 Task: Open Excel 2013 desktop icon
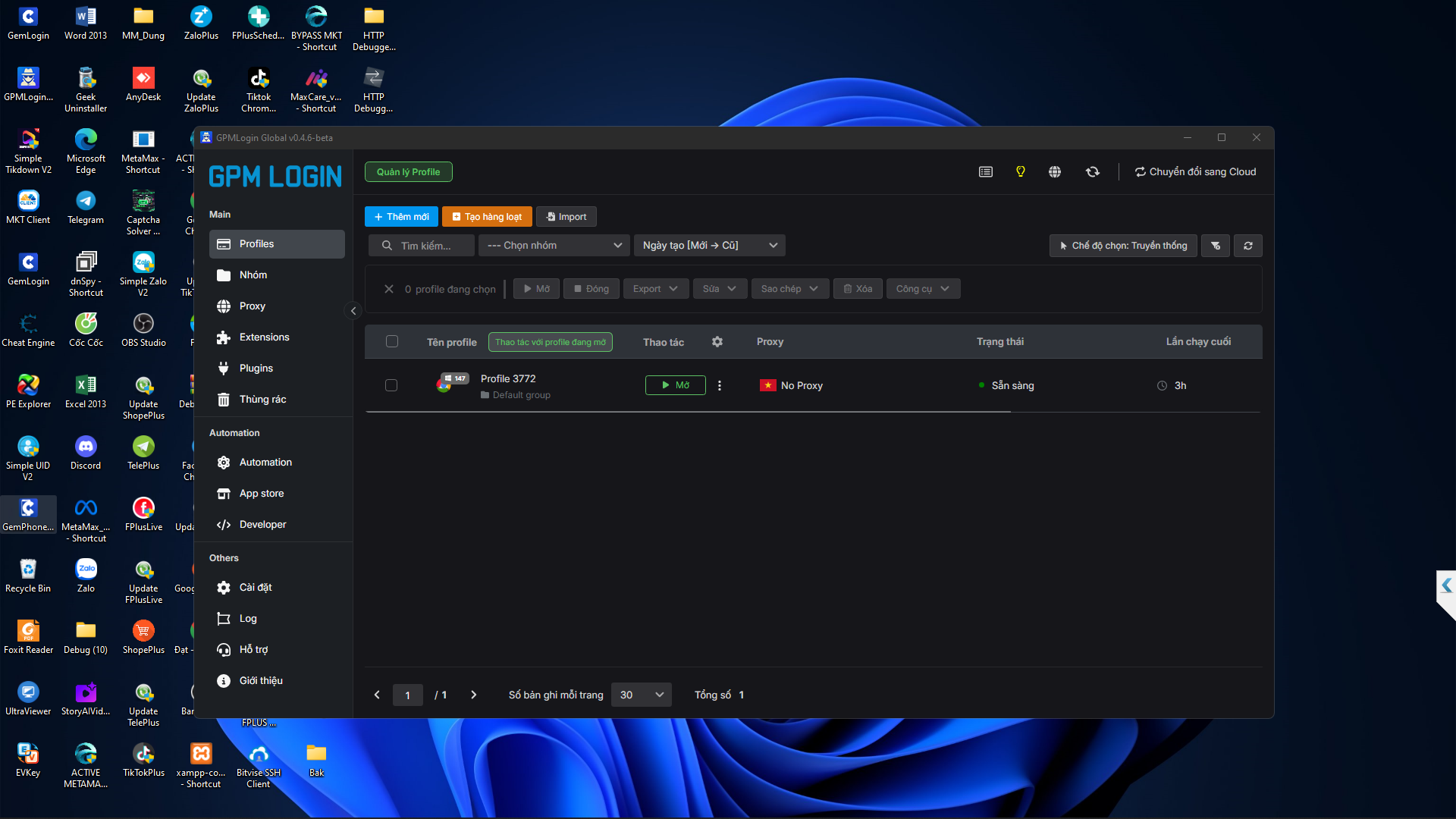[86, 391]
